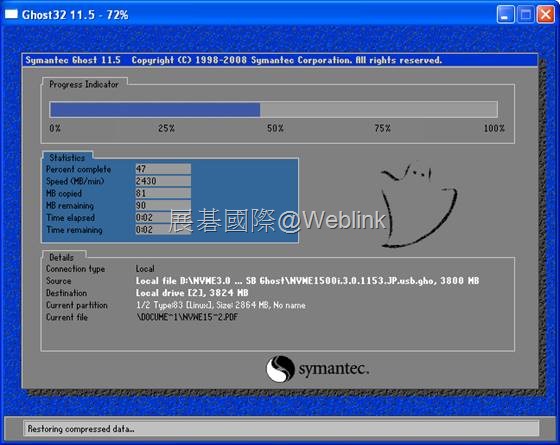Viewport: 560px width, 445px height.
Task: Click the Time remaining label
Action: click(74, 230)
